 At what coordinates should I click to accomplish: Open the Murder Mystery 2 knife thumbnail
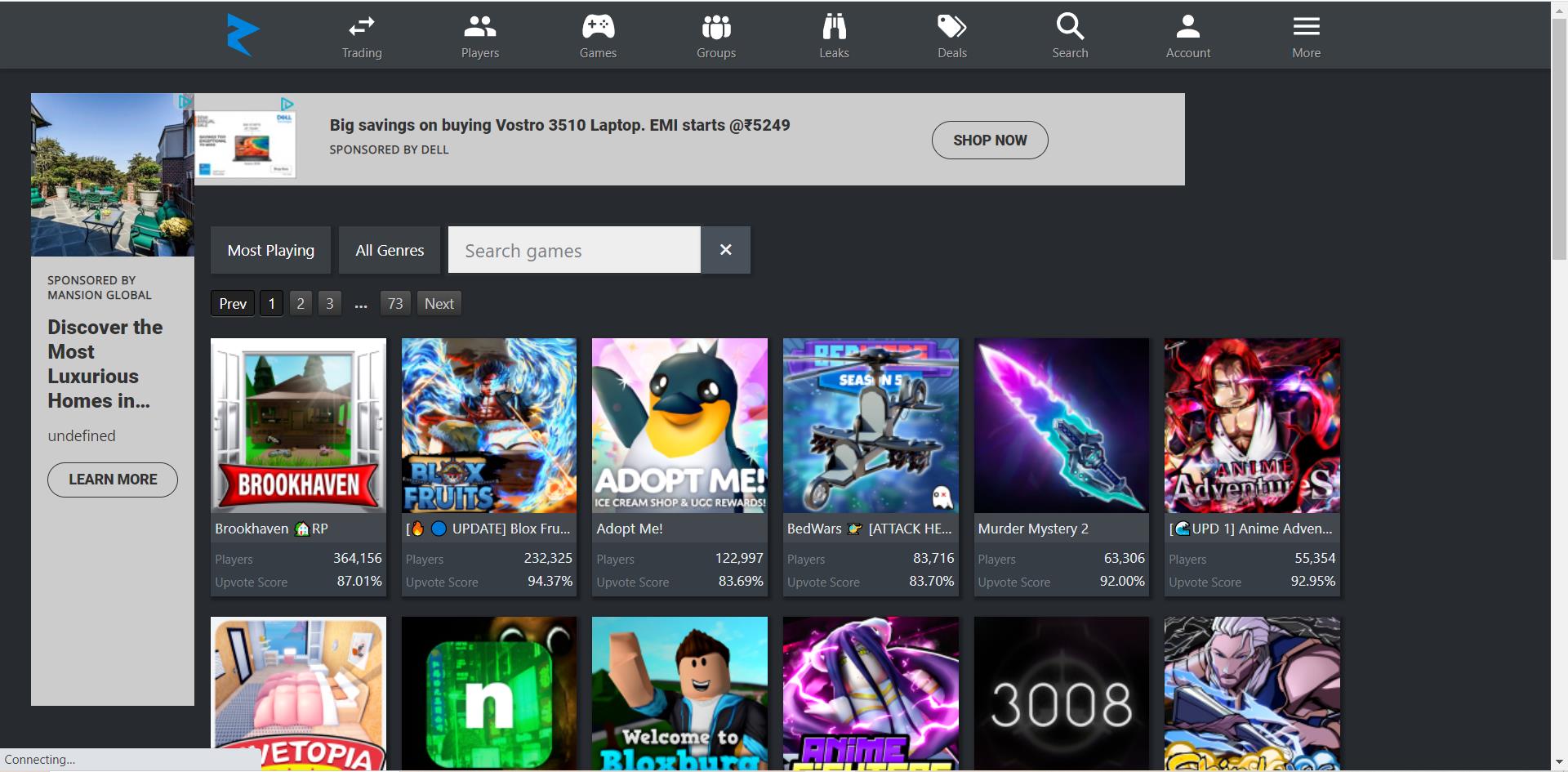(1062, 426)
